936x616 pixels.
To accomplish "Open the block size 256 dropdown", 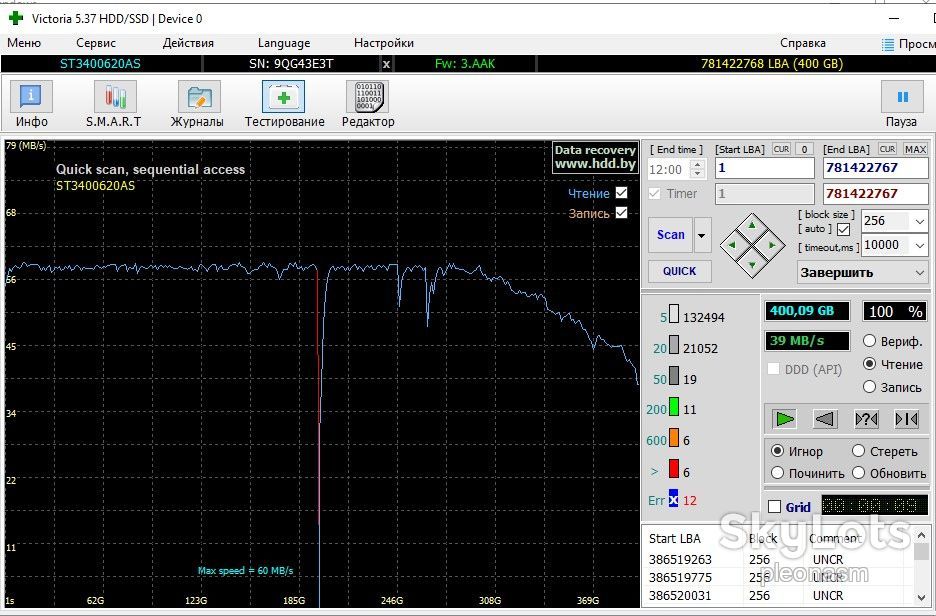I will click(x=919, y=221).
